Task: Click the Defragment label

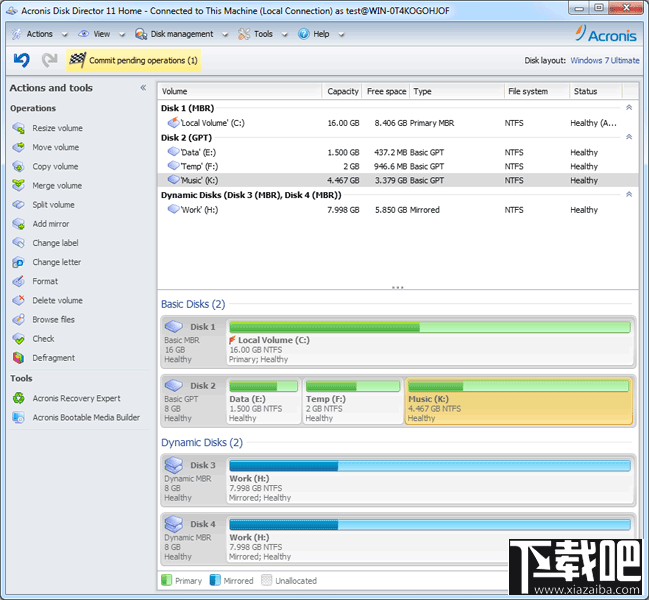Action: point(54,358)
